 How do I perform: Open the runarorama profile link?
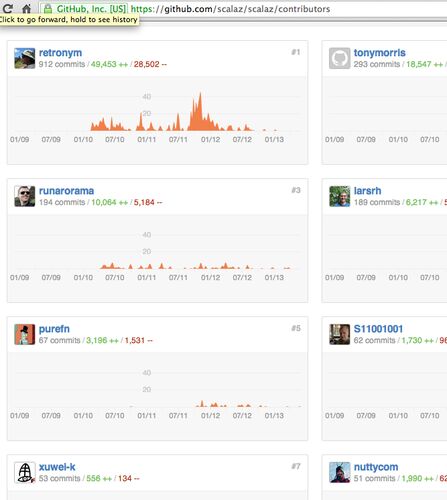66,191
